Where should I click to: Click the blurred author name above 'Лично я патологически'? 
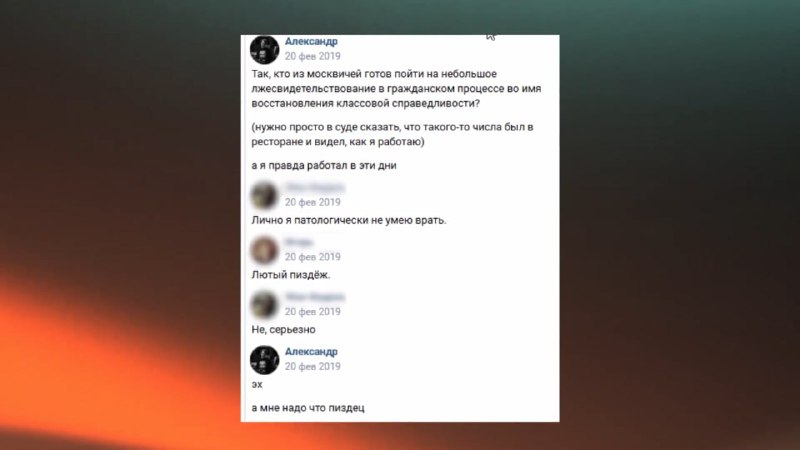(315, 188)
